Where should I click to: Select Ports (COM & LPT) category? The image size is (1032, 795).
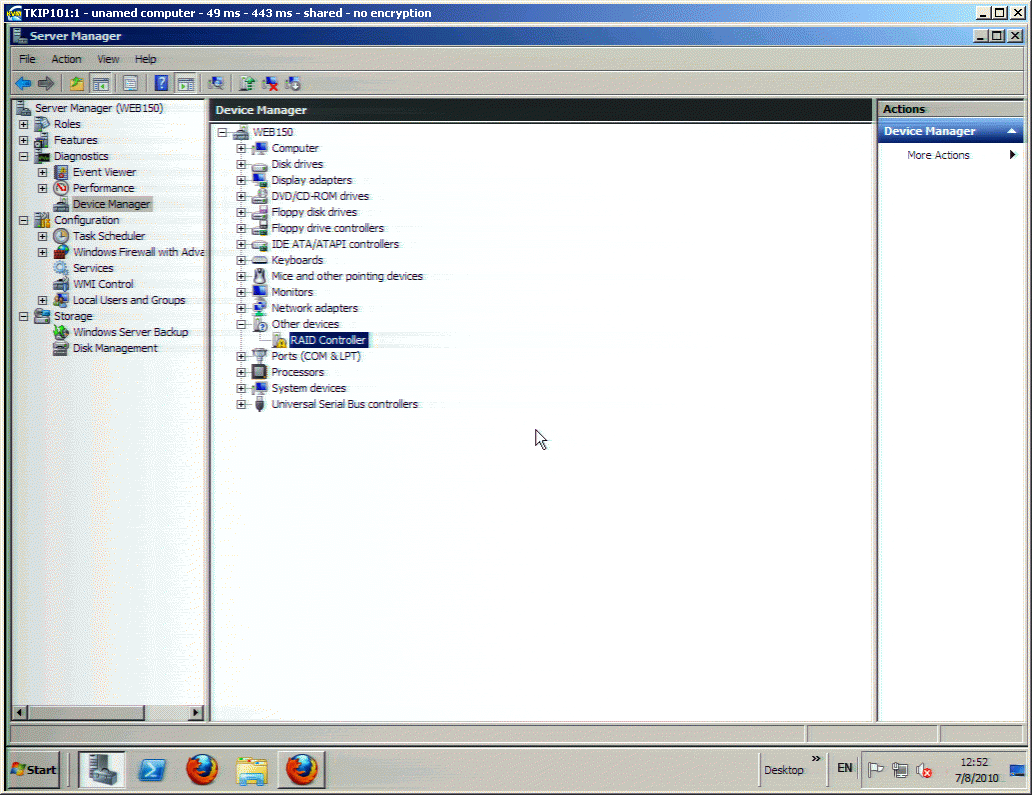[316, 356]
